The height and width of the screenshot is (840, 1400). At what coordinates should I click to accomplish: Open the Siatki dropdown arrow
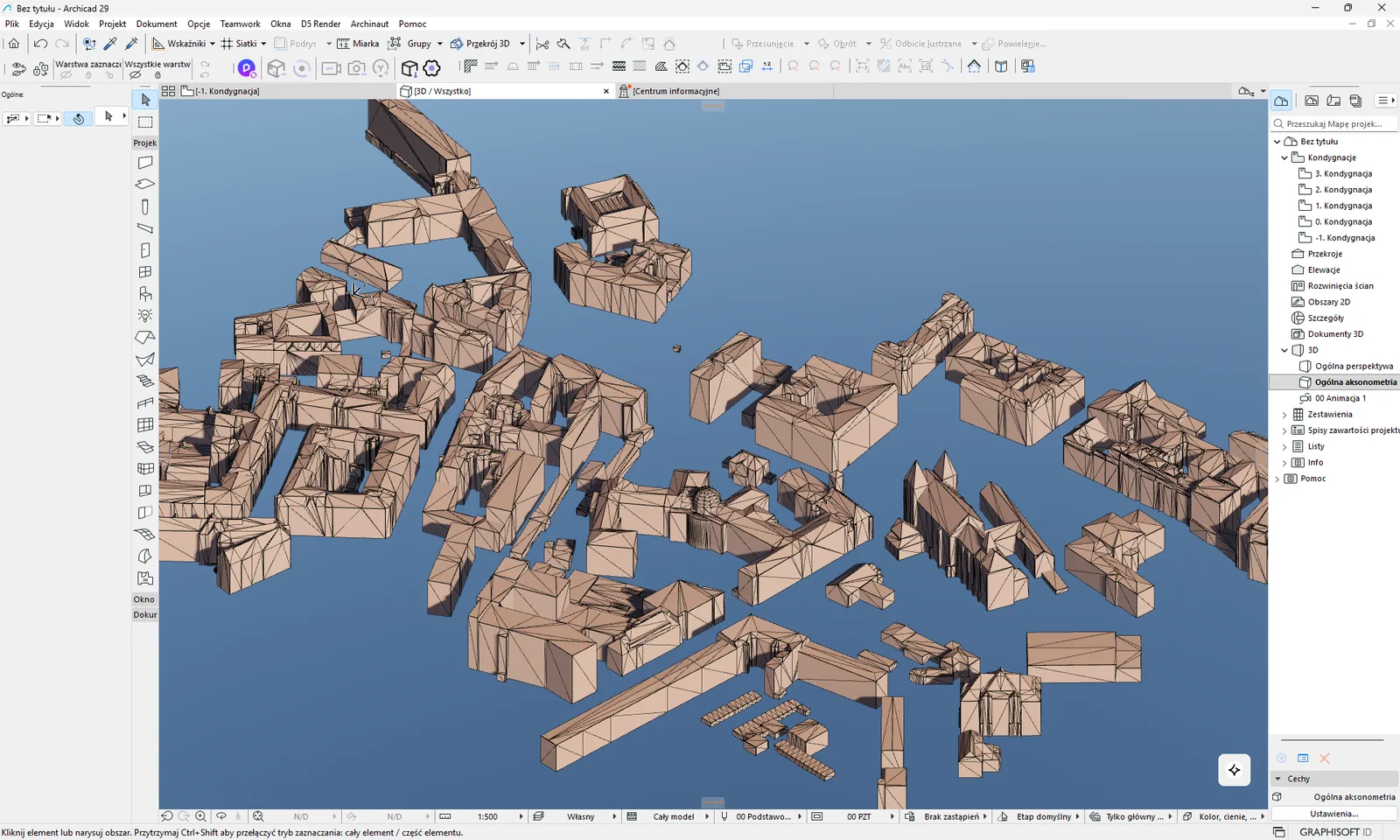point(263,44)
